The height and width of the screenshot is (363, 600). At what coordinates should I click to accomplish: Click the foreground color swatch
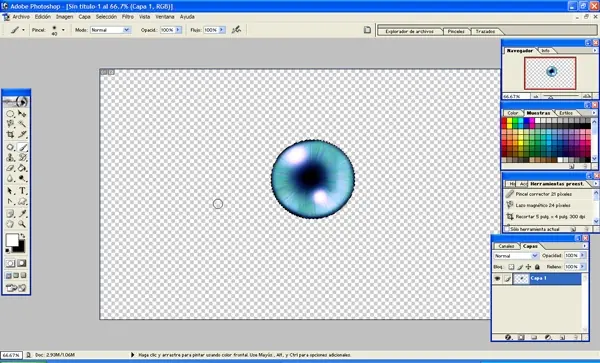tap(11, 240)
